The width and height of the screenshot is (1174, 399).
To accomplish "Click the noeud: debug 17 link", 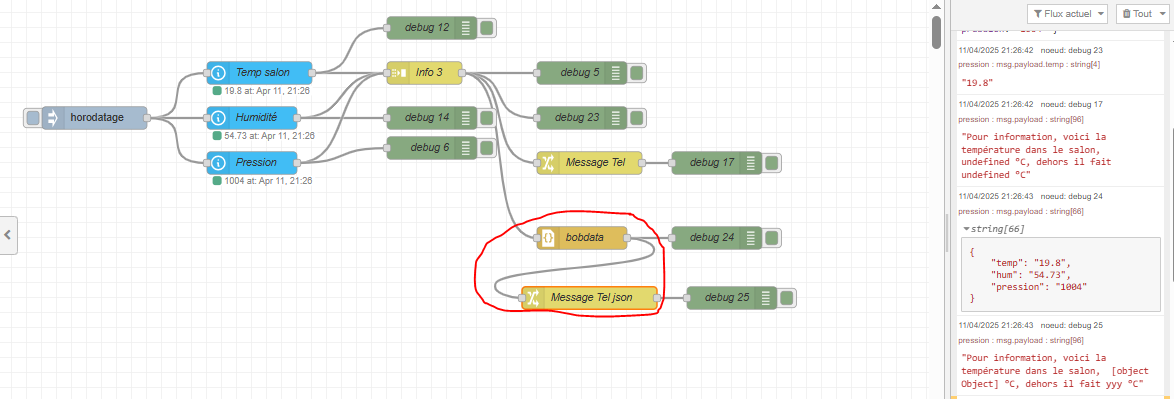I will coord(1071,104).
